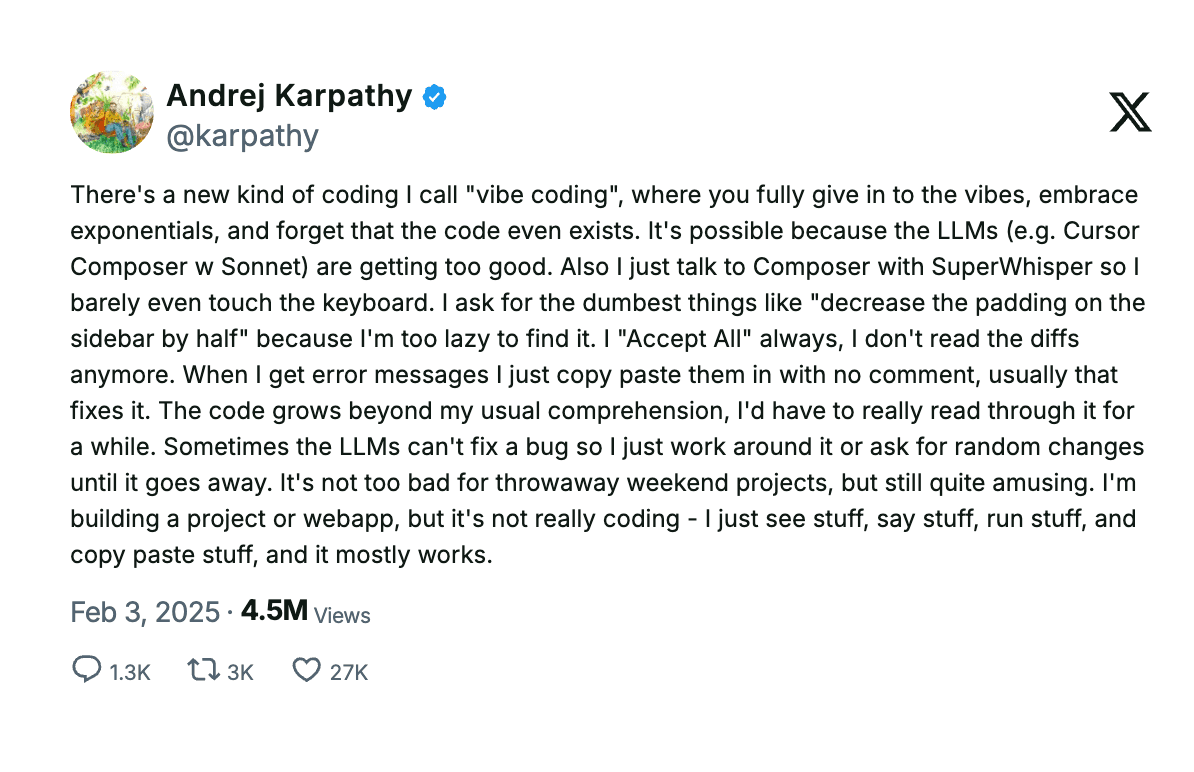Click the X logo
Screen dimensions: 1194x772
tap(1130, 112)
